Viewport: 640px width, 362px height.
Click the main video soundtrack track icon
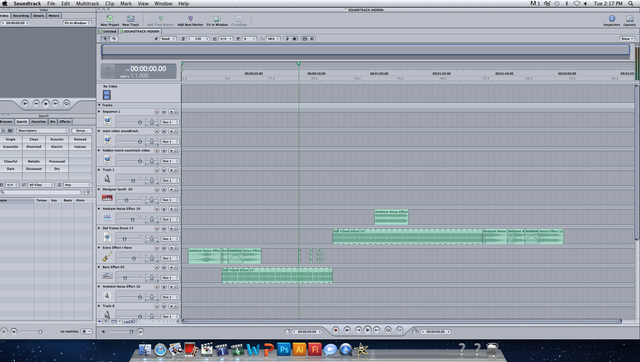tap(107, 140)
